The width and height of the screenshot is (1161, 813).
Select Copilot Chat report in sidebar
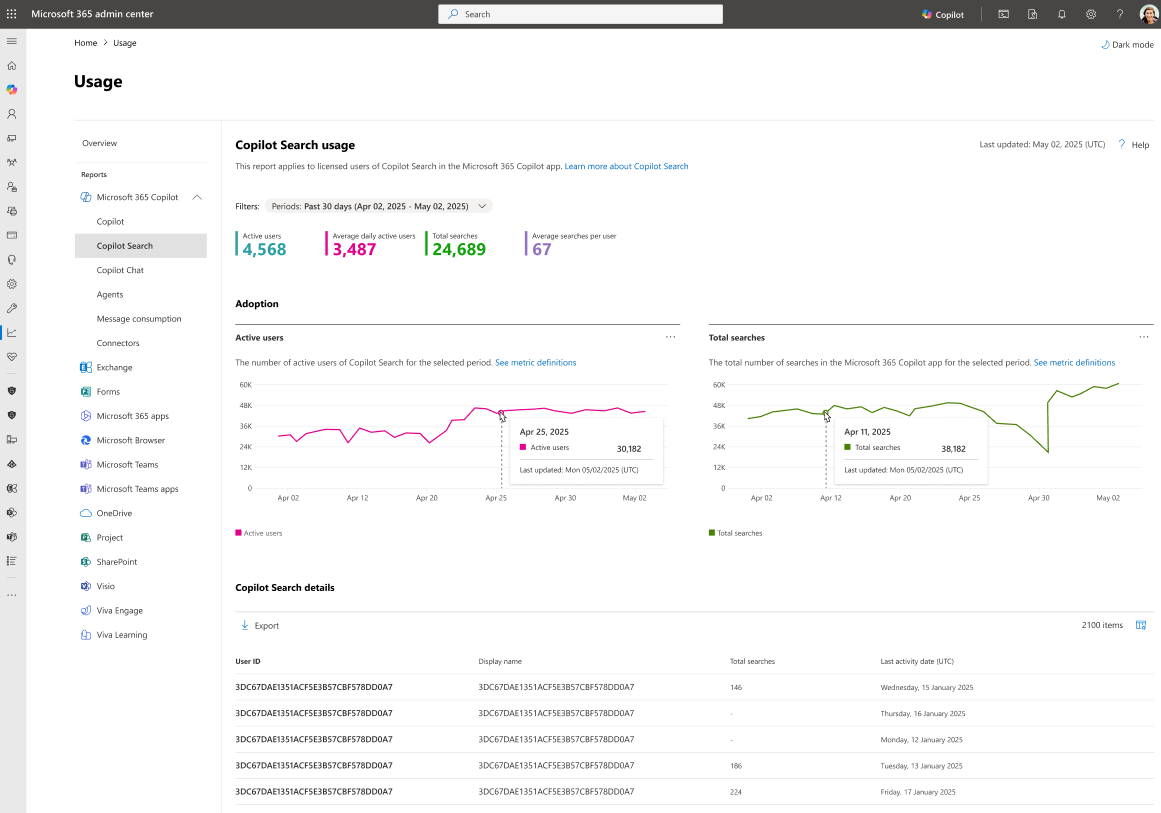click(x=120, y=270)
